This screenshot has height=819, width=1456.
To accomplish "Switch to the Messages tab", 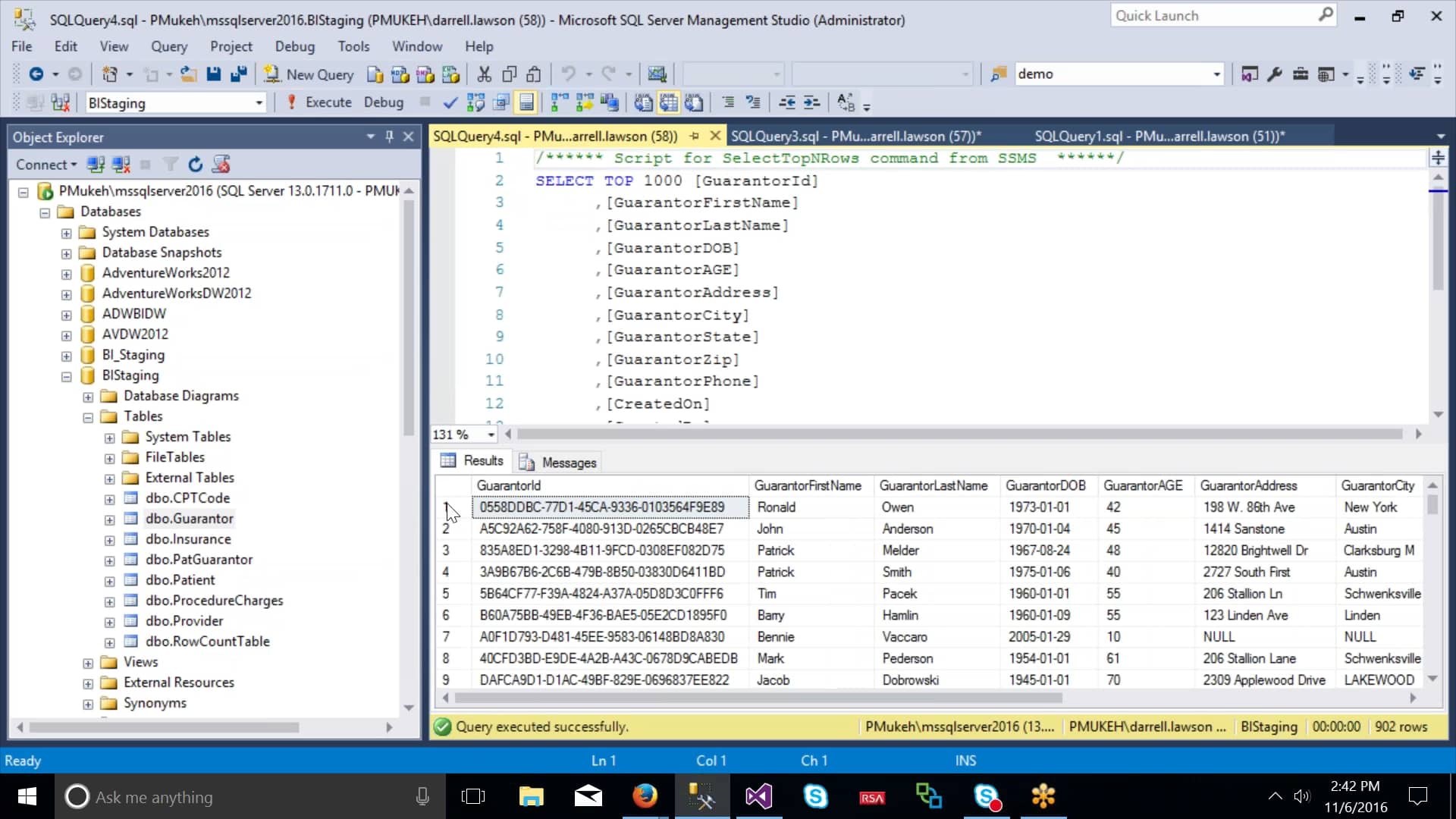I will (558, 462).
